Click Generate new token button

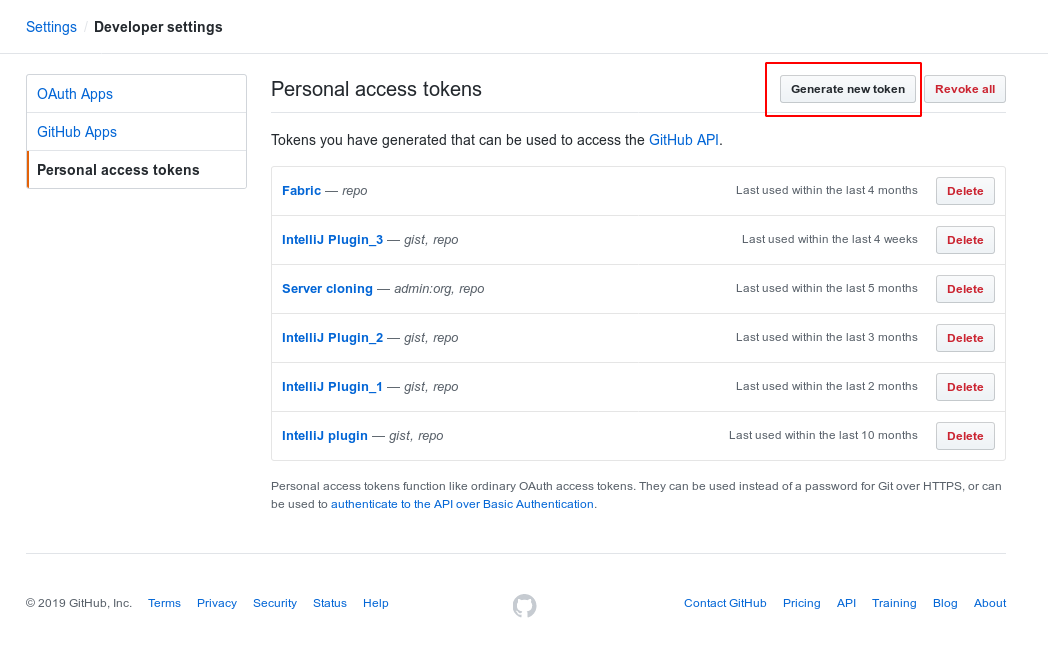(x=847, y=89)
